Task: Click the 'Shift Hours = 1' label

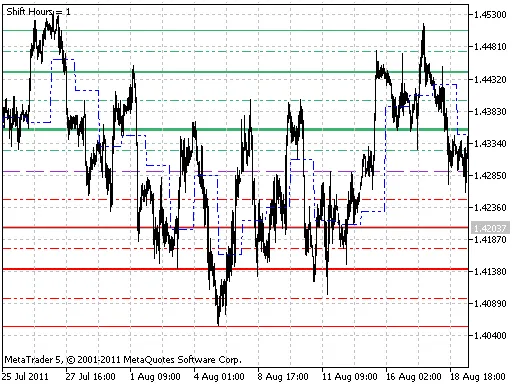Action: pos(39,12)
